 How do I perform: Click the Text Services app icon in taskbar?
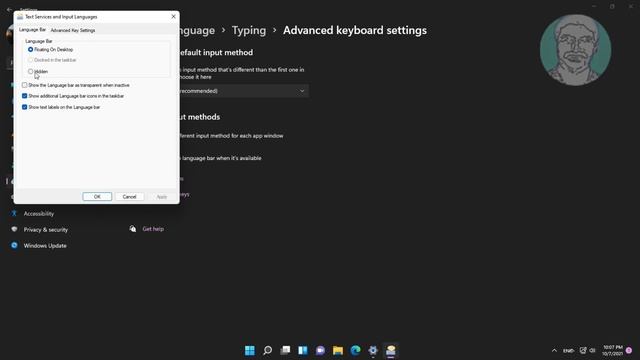pyautogui.click(x=391, y=350)
